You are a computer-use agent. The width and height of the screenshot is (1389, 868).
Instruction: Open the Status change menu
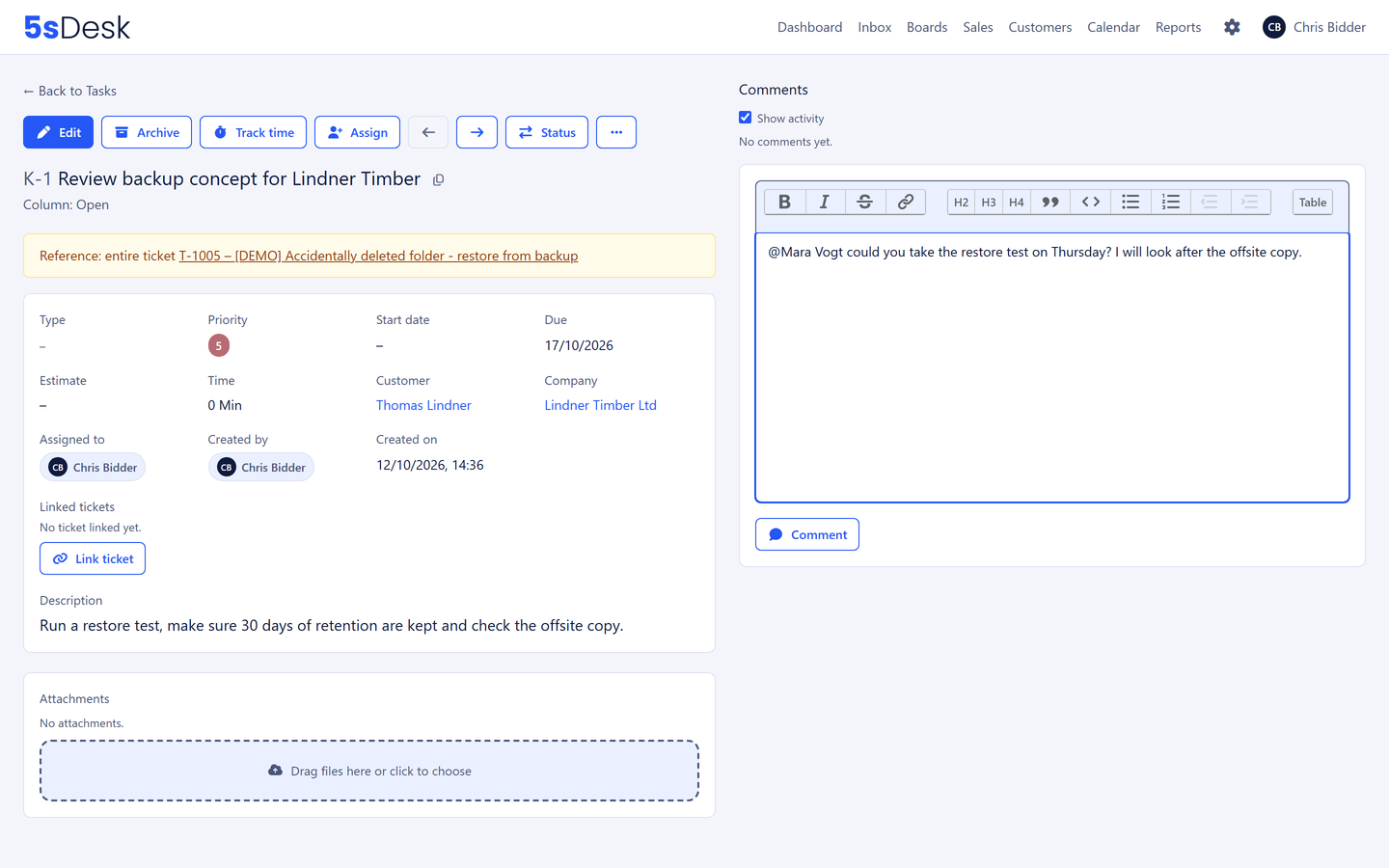click(547, 132)
